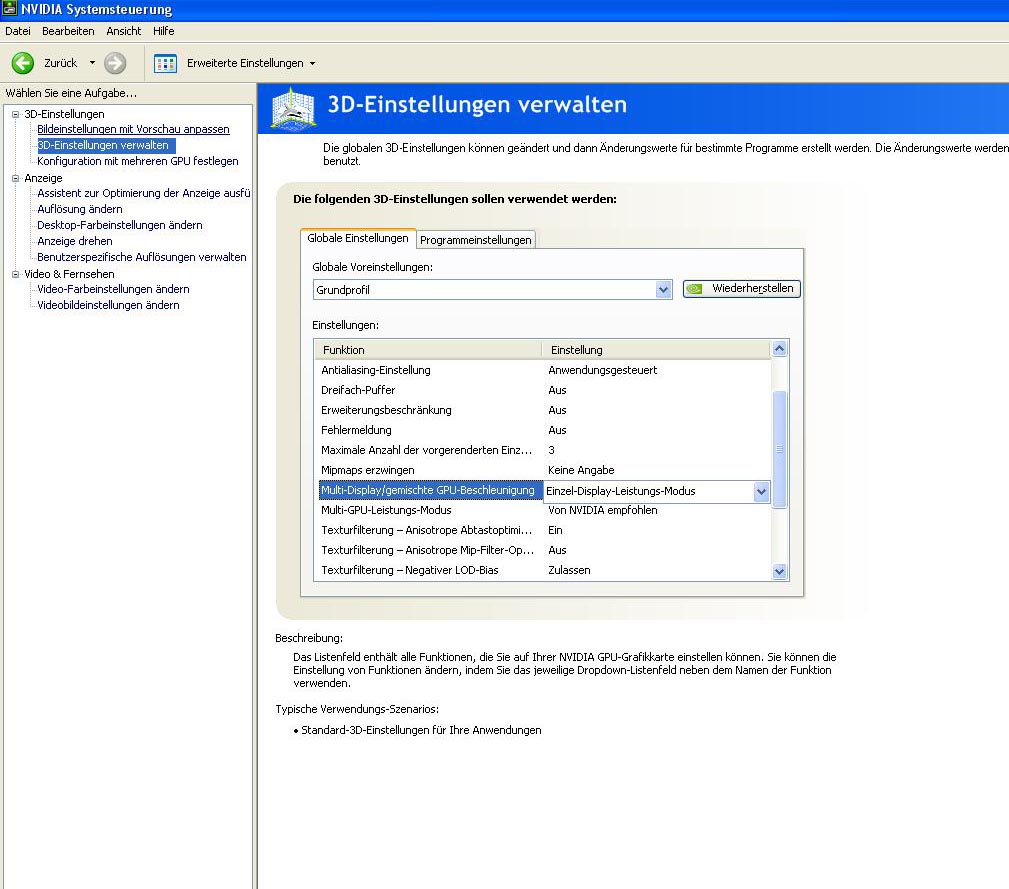Select the Dreifach-Puffer row

[x=542, y=390]
